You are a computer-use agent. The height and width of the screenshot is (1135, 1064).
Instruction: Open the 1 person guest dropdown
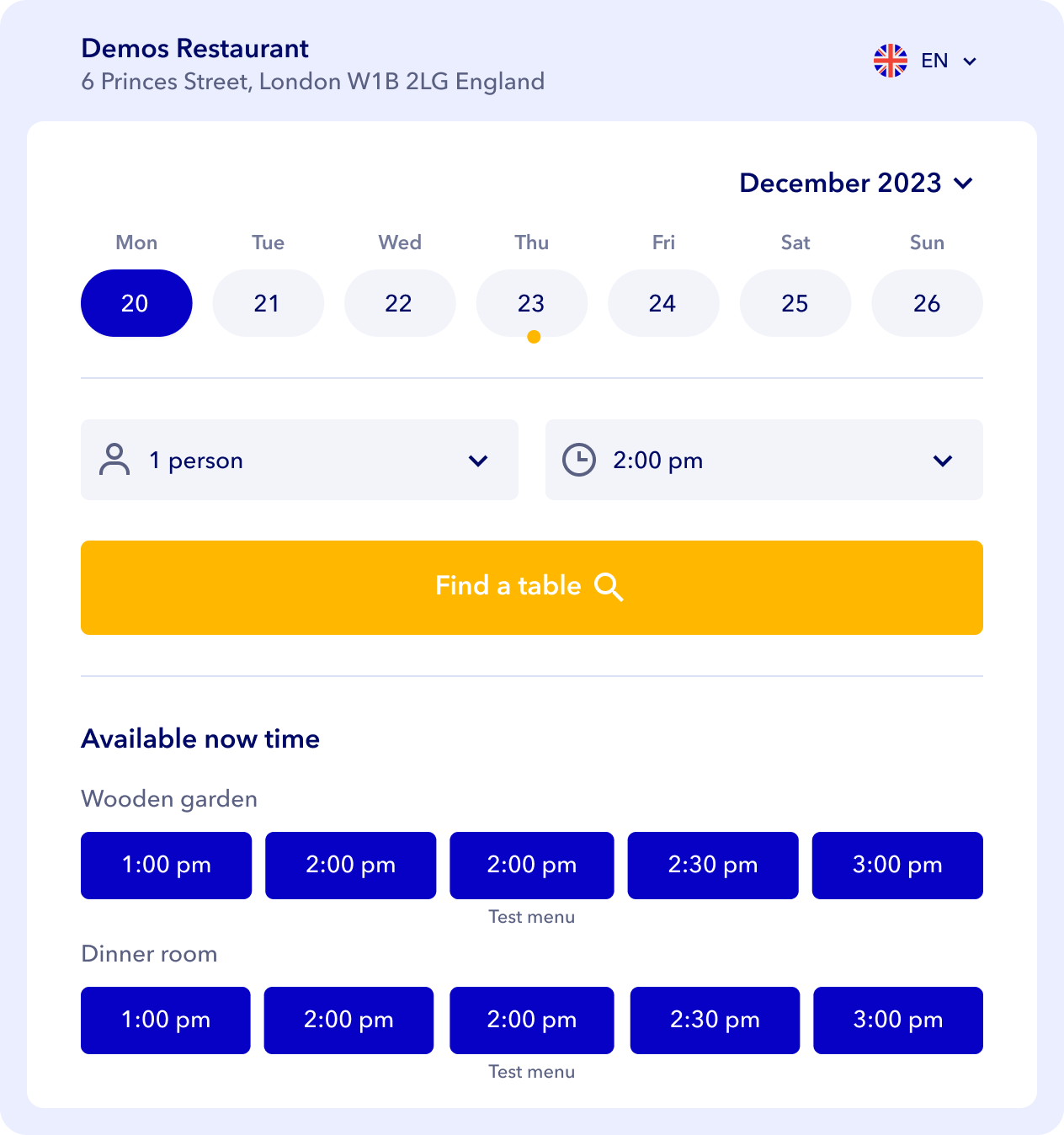click(x=300, y=460)
